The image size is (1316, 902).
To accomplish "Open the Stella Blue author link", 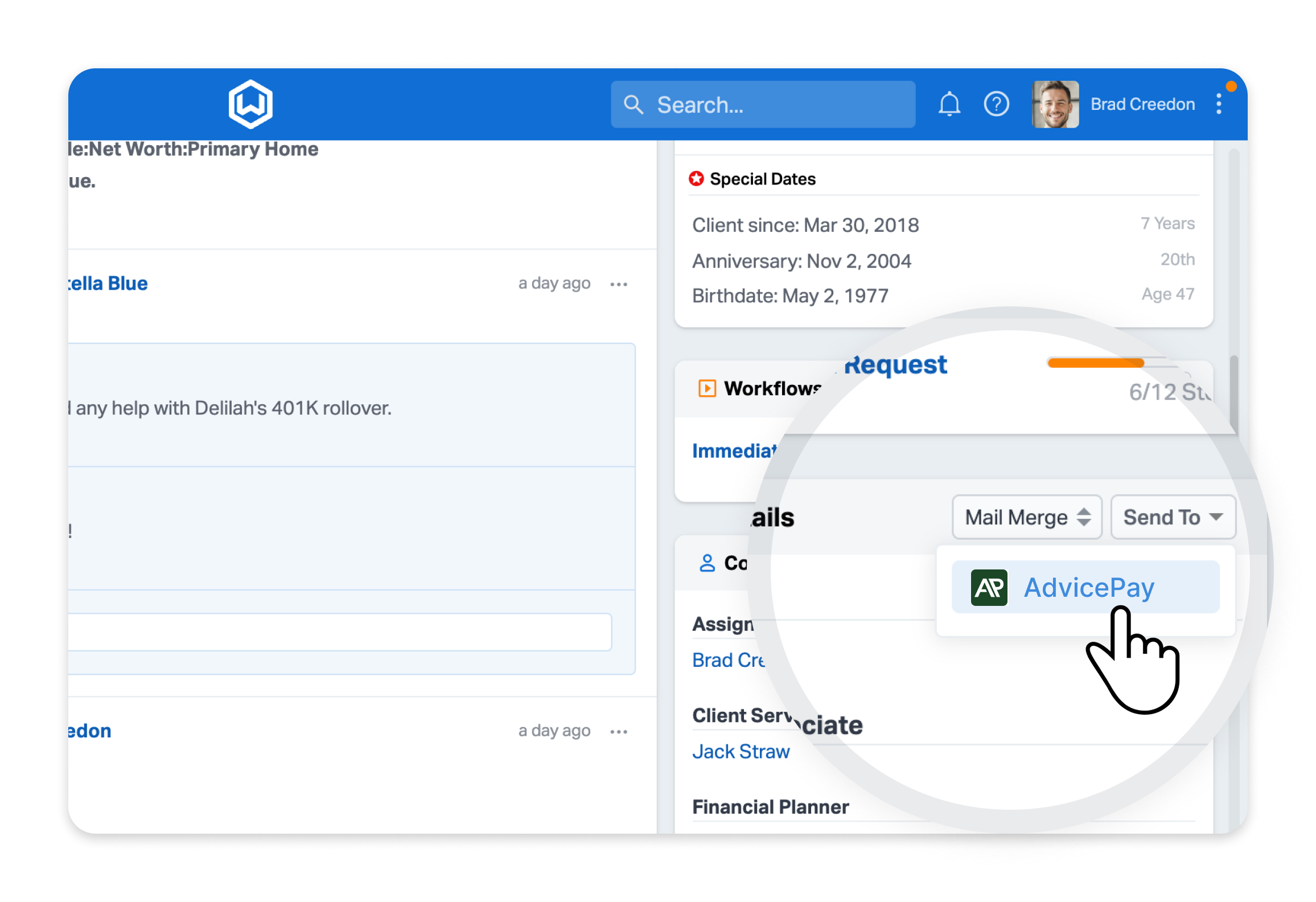I will 108,284.
